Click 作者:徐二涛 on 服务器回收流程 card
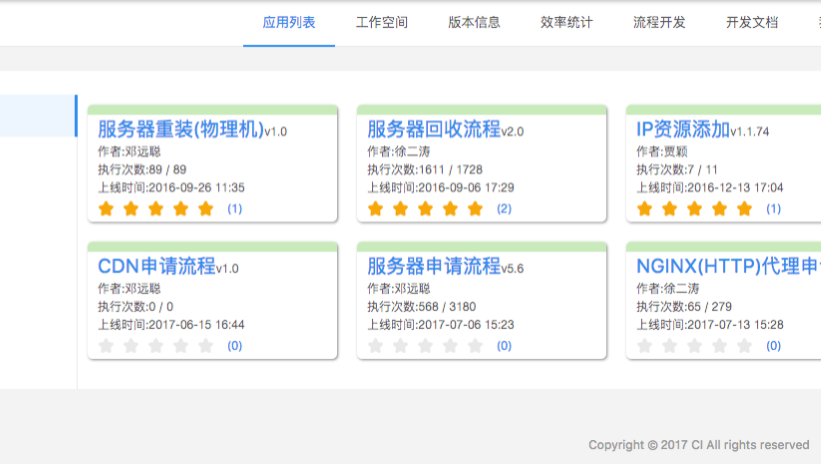This screenshot has height=464, width=821. pos(398,151)
